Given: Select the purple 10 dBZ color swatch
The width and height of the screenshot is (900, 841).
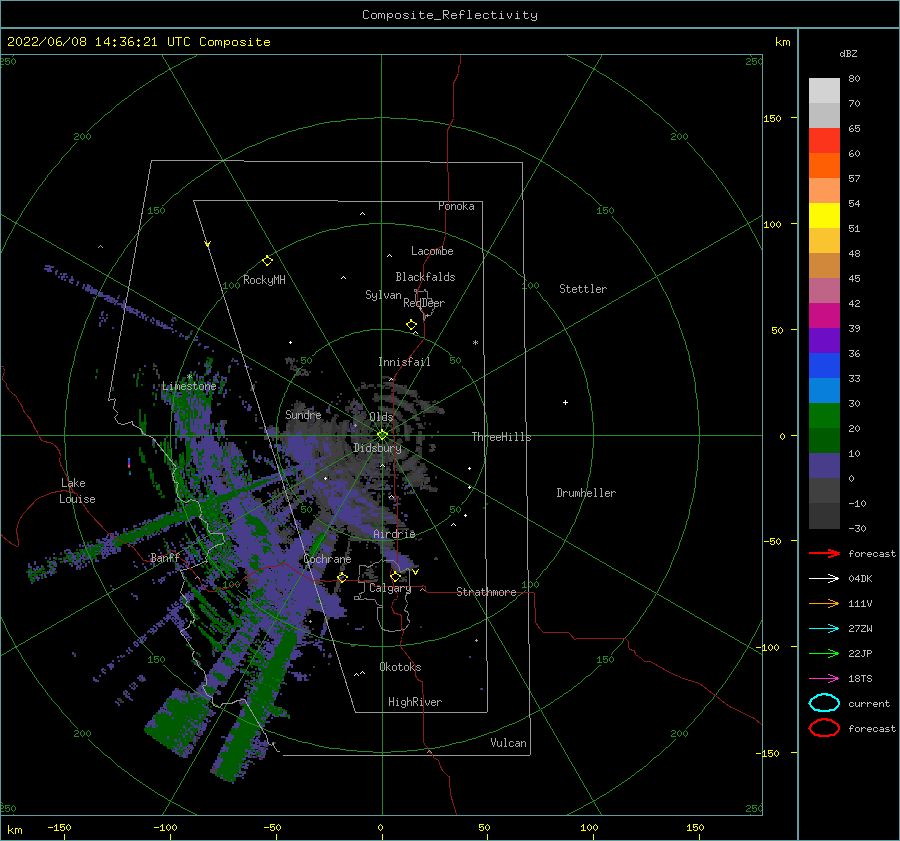Looking at the screenshot, I should click(x=824, y=466).
